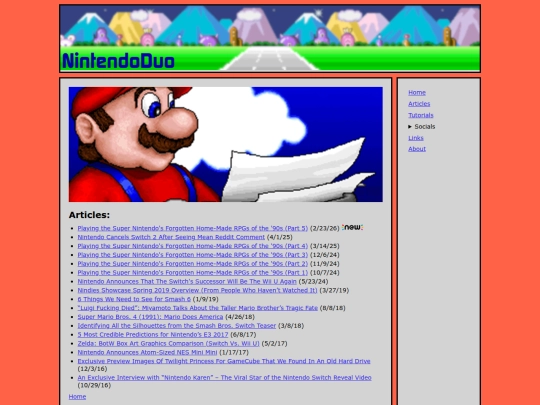Open Atom-Sized NES Mini Mini article
Screen dimensions: 540x405
(x=147, y=353)
